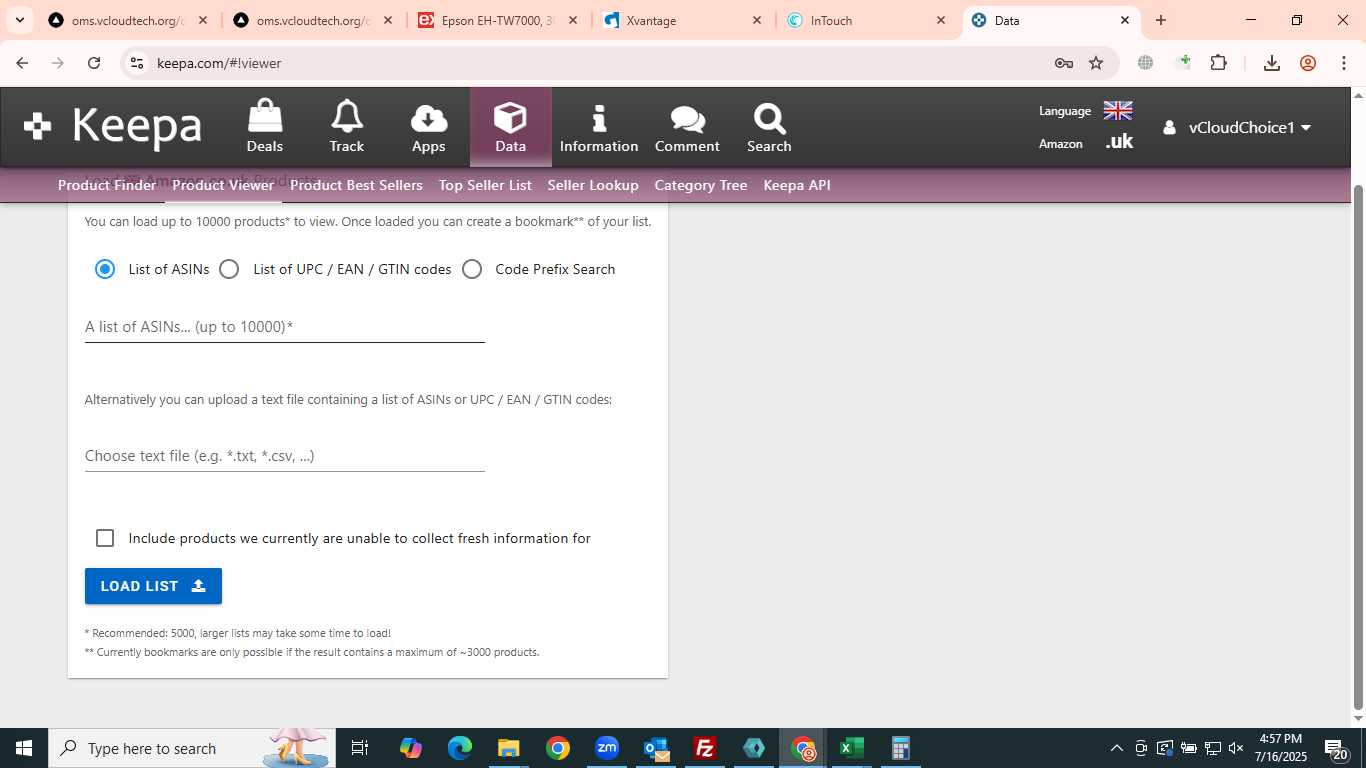This screenshot has height=768, width=1366.
Task: Focus the list of ASINs input field
Action: 285,327
